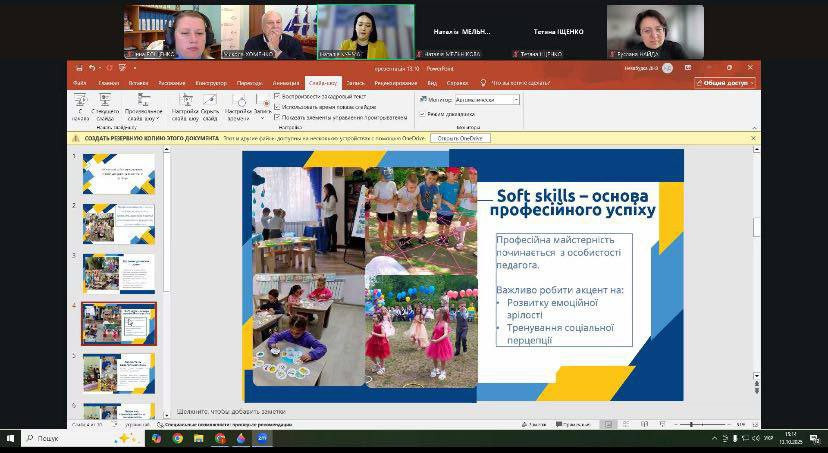Toggle 'Использовать время показа слайдов' checkbox

click(x=277, y=106)
